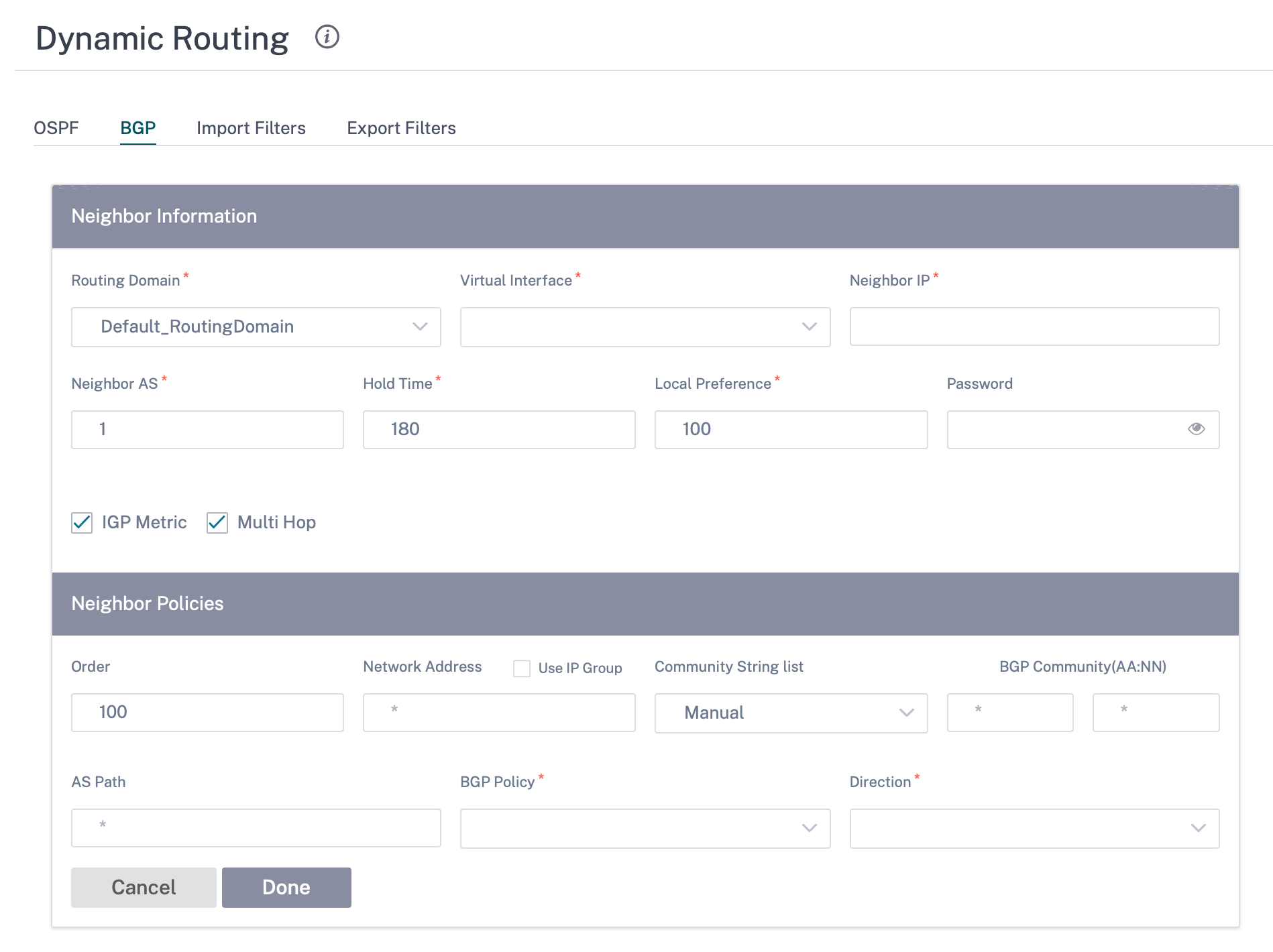Focus the Neighbor IP input field
The image size is (1273, 952).
click(1034, 326)
